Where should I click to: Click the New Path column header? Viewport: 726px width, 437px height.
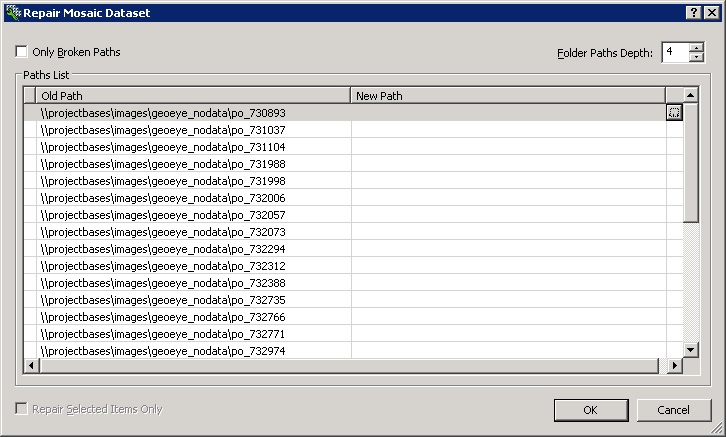click(508, 96)
